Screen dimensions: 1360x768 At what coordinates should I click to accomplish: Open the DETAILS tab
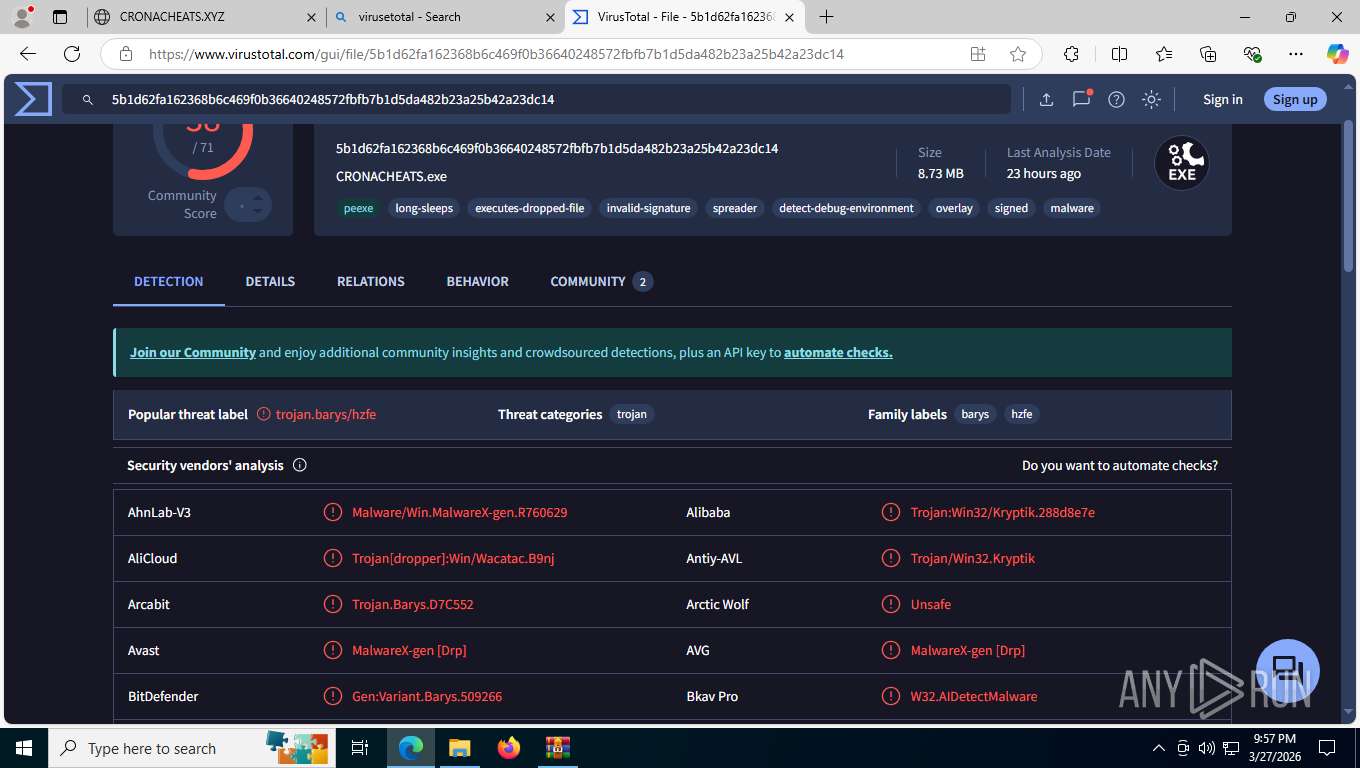270,282
